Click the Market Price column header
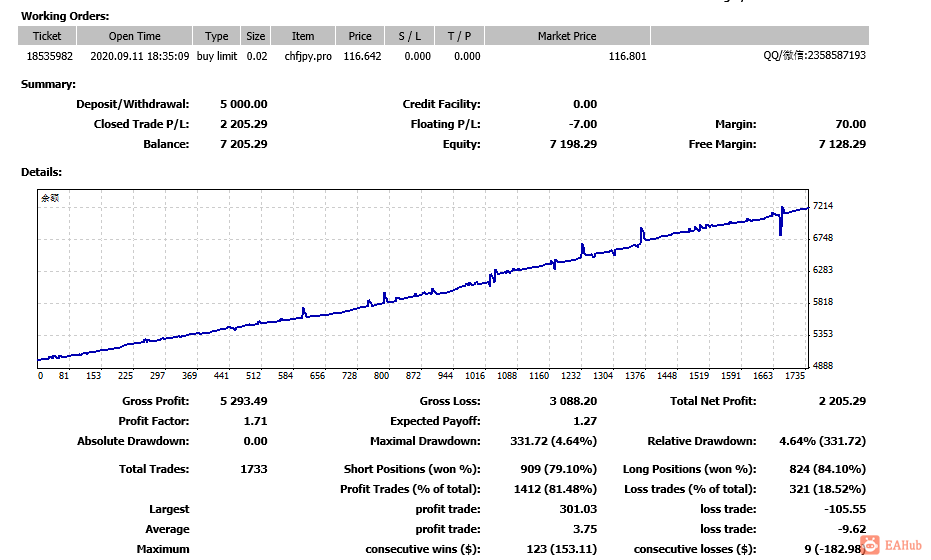The height and width of the screenshot is (560, 931). click(x=567, y=36)
